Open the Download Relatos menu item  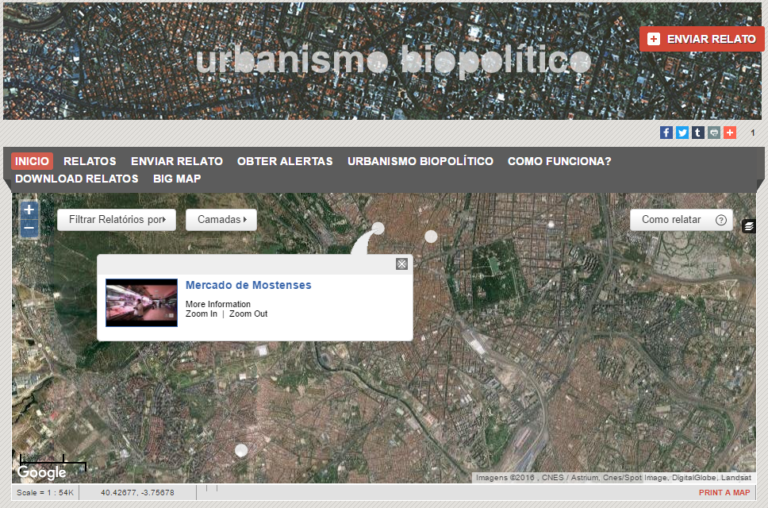point(76,179)
